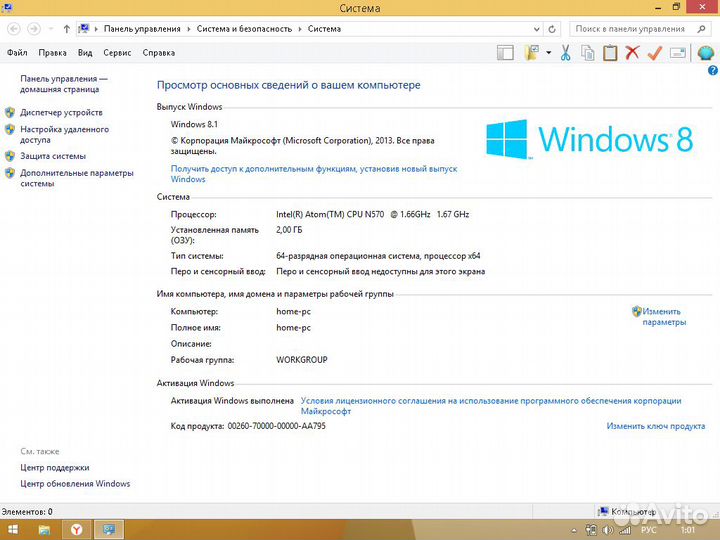The width and height of the screenshot is (720, 540).
Task: Click the computer icon in the address bar
Action: pyautogui.click(x=84, y=29)
